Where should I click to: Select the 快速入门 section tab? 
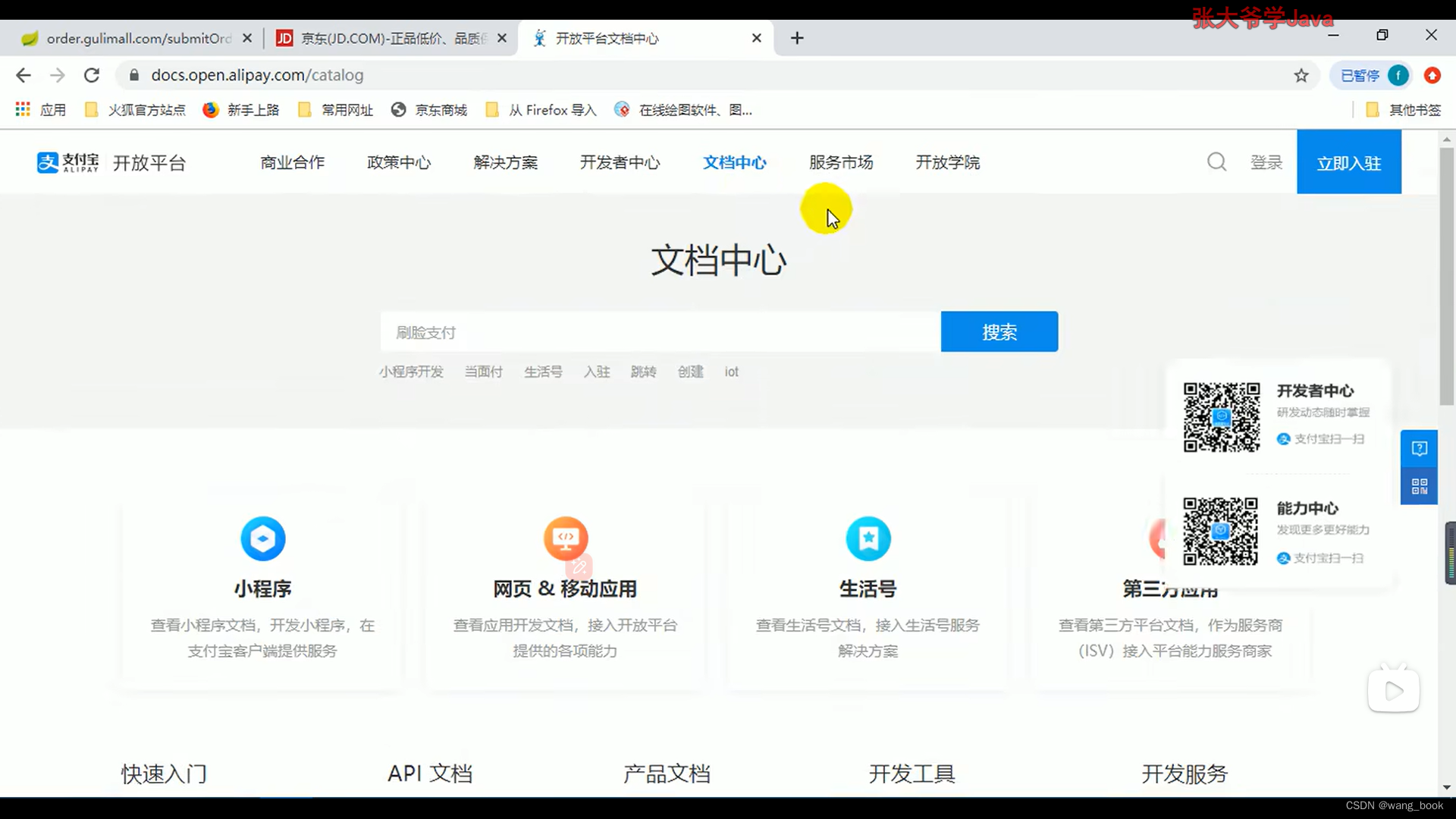tap(164, 773)
